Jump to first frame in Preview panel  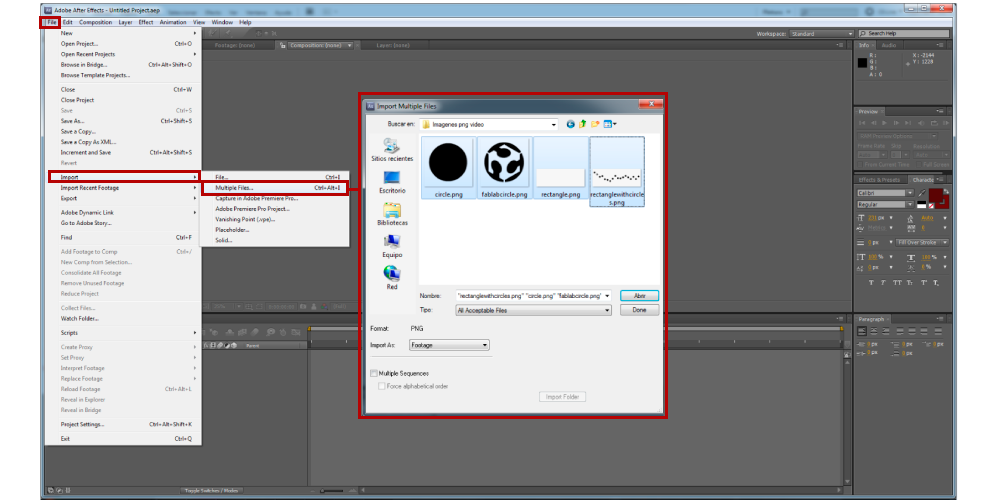[x=862, y=123]
